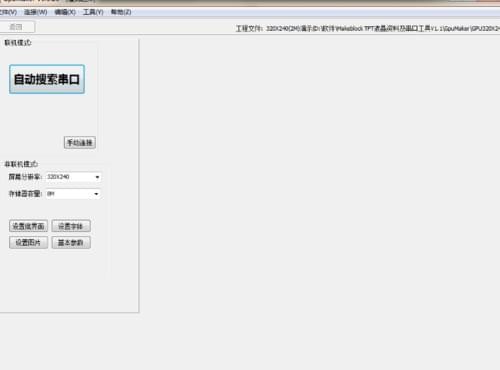
Task: Click the 8M memory capacity combo field
Action: (x=73, y=194)
